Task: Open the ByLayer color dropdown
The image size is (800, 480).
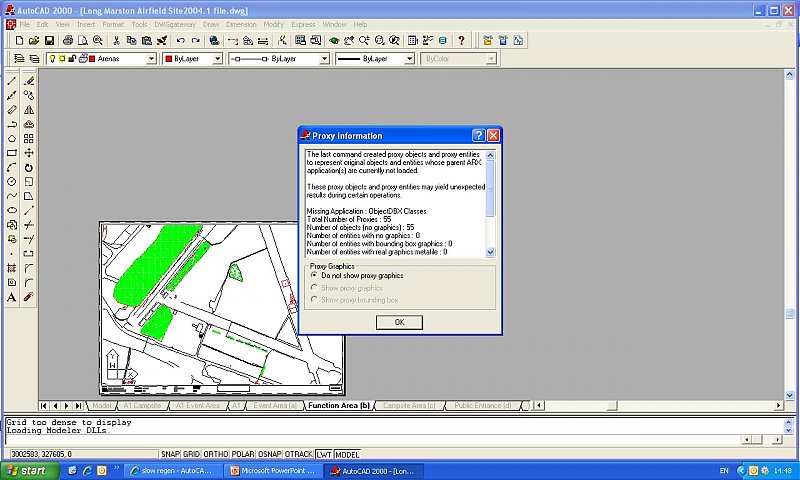Action: tap(217, 59)
